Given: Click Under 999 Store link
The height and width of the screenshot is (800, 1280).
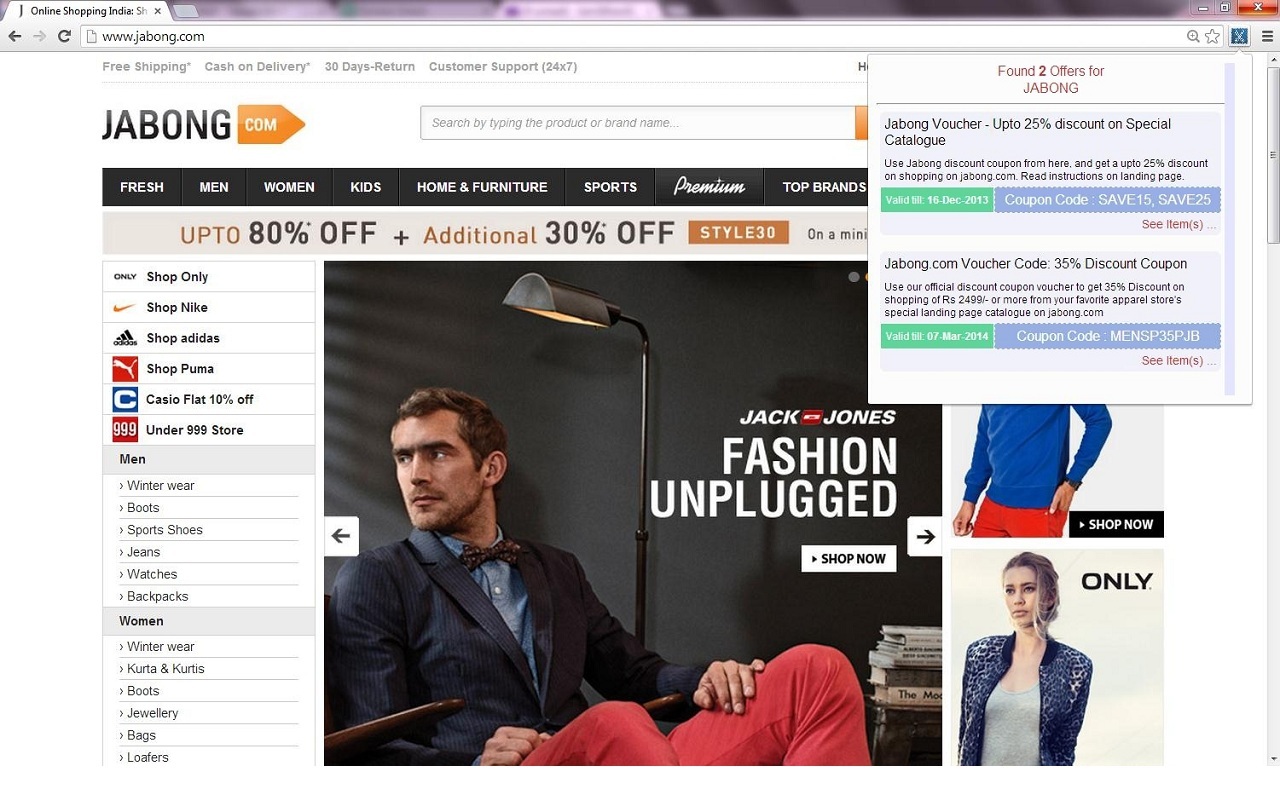Looking at the screenshot, I should coord(195,430).
